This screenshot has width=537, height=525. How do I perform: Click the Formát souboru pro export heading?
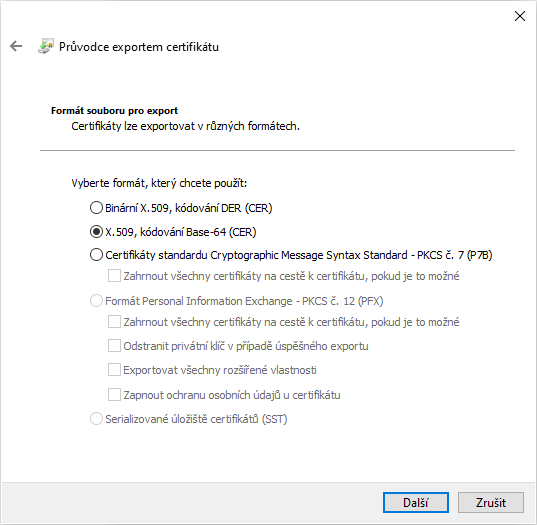point(114,111)
